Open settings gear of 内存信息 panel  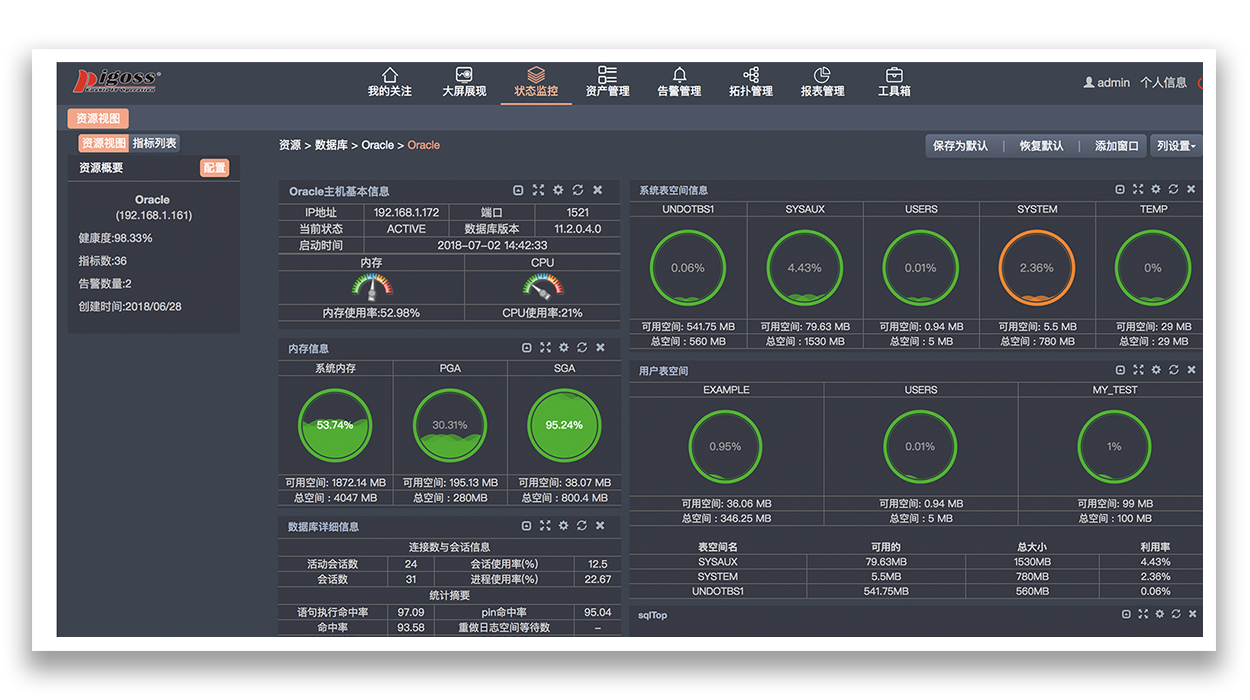[564, 348]
